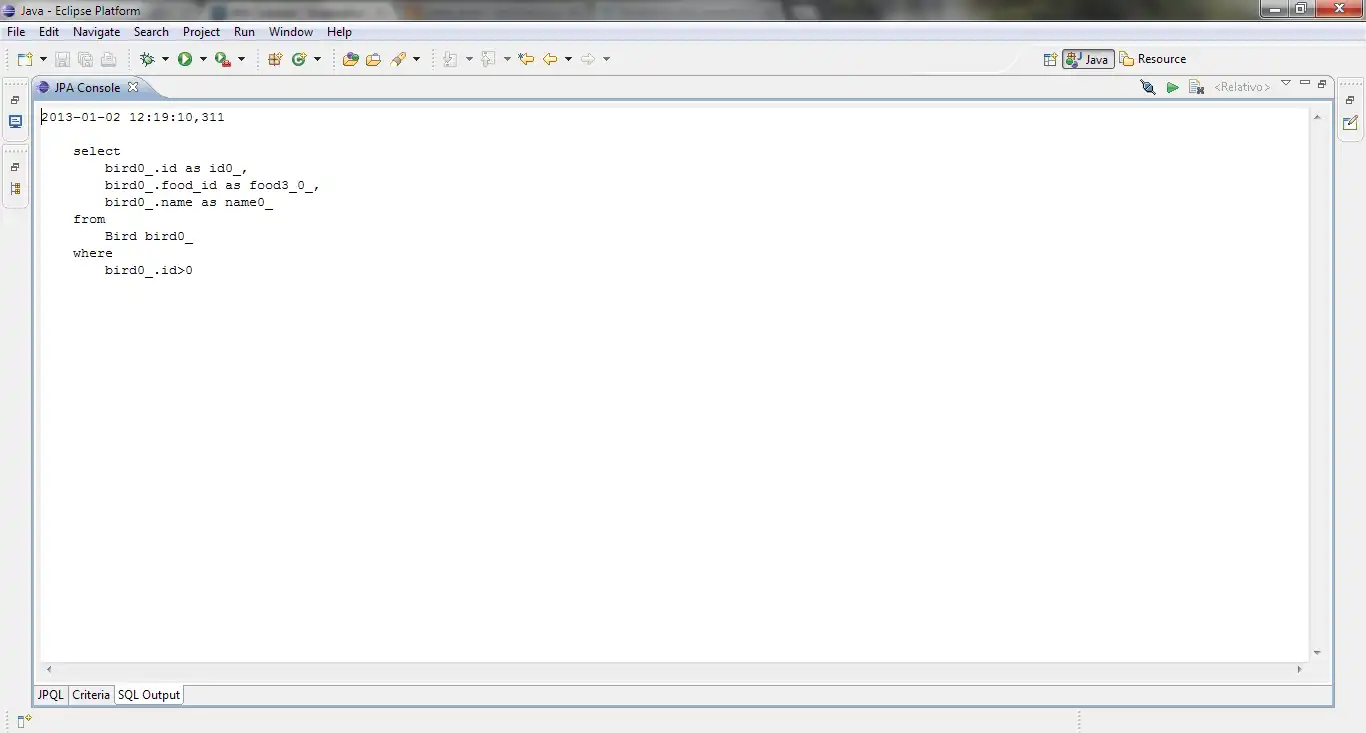Screen dimensions: 1366x733
Task: Restore the left side minimized view stack
Action: [x=15, y=101]
